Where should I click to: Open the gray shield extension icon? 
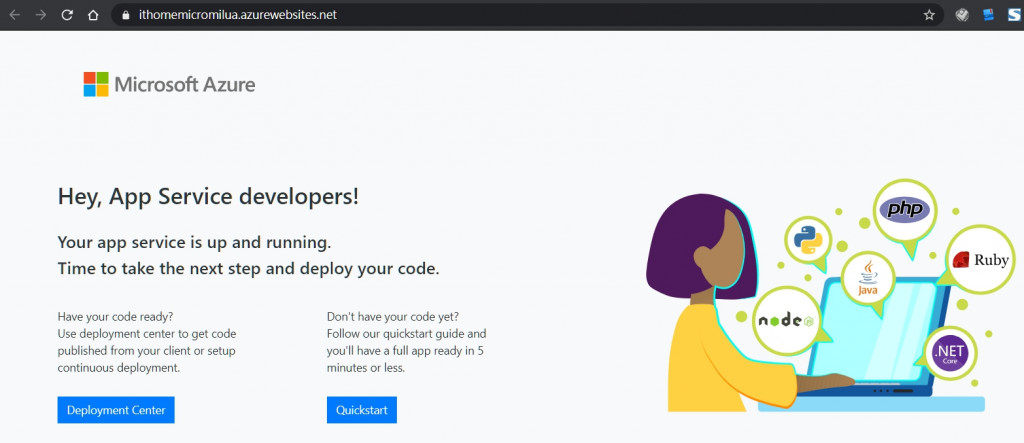tap(961, 14)
